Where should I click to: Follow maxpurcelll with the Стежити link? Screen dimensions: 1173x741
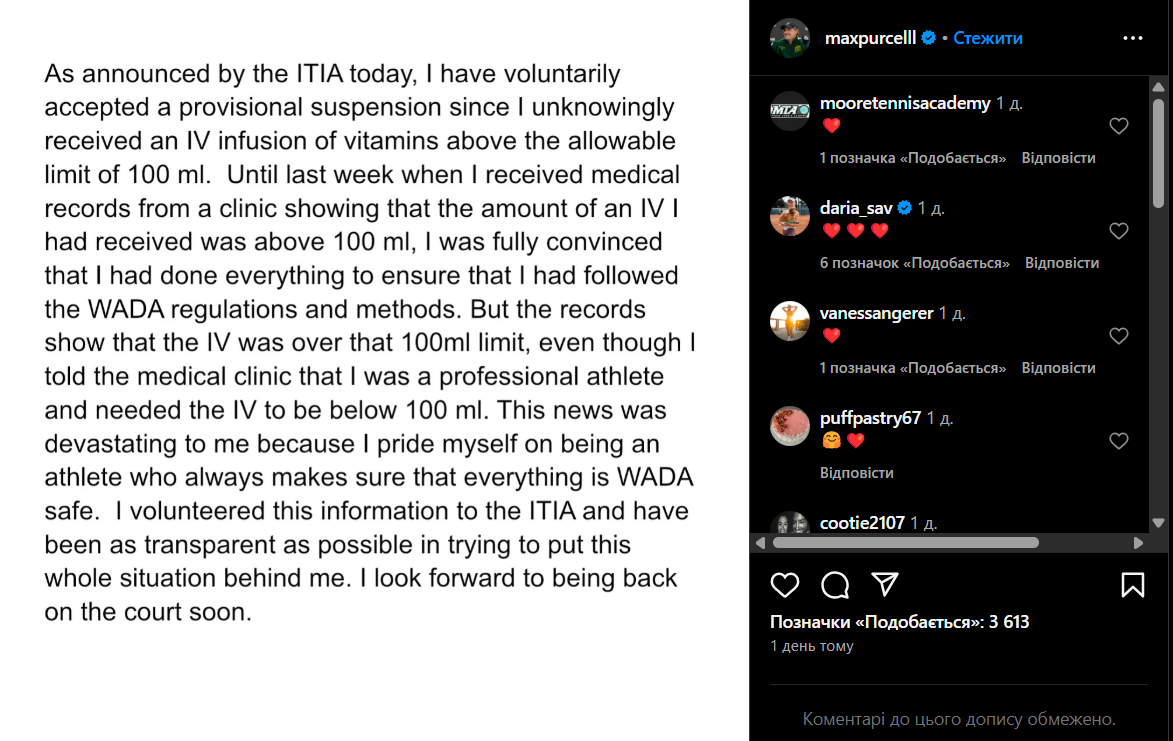(x=987, y=38)
